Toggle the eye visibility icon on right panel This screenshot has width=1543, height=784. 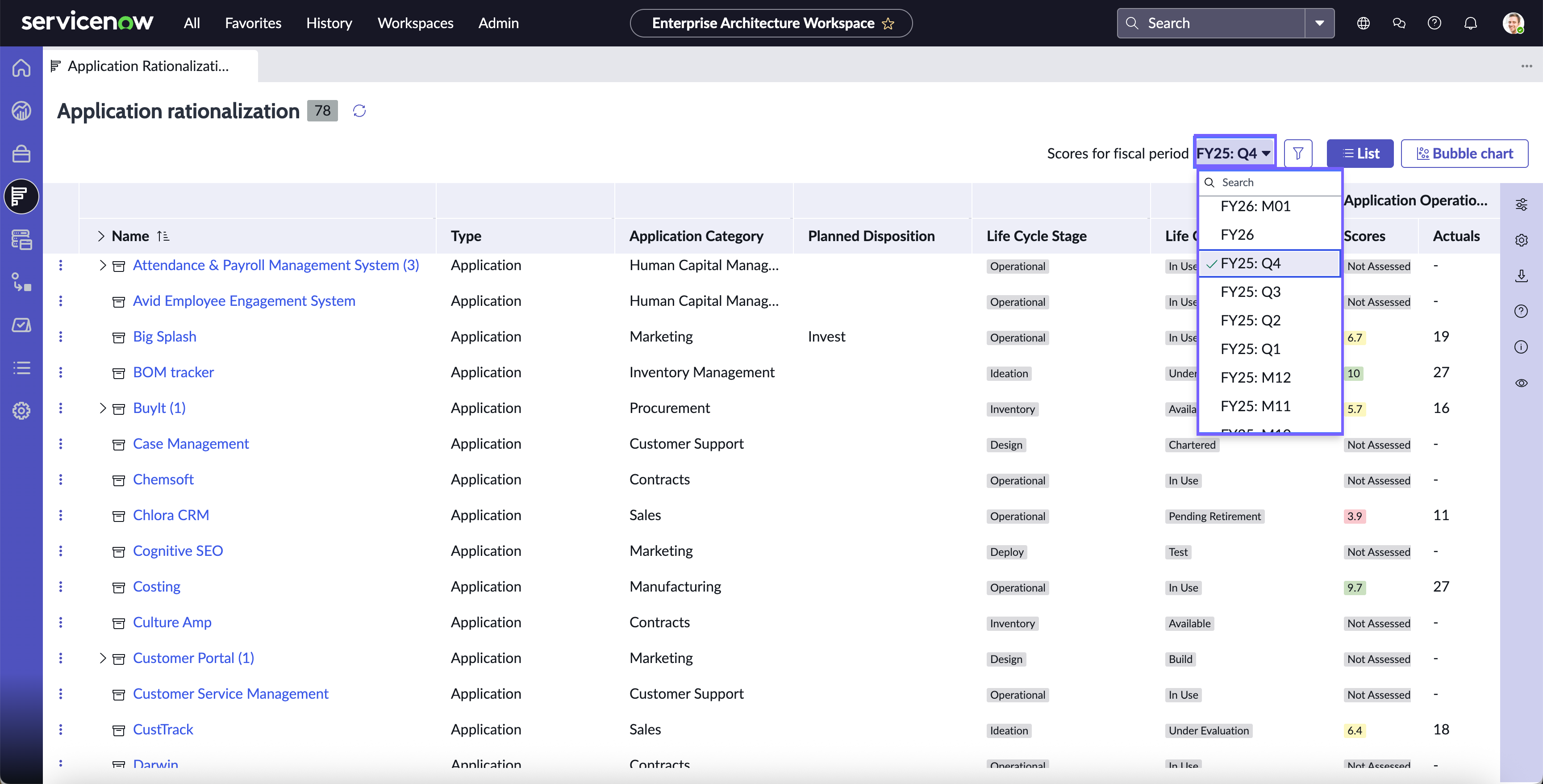pyautogui.click(x=1522, y=384)
